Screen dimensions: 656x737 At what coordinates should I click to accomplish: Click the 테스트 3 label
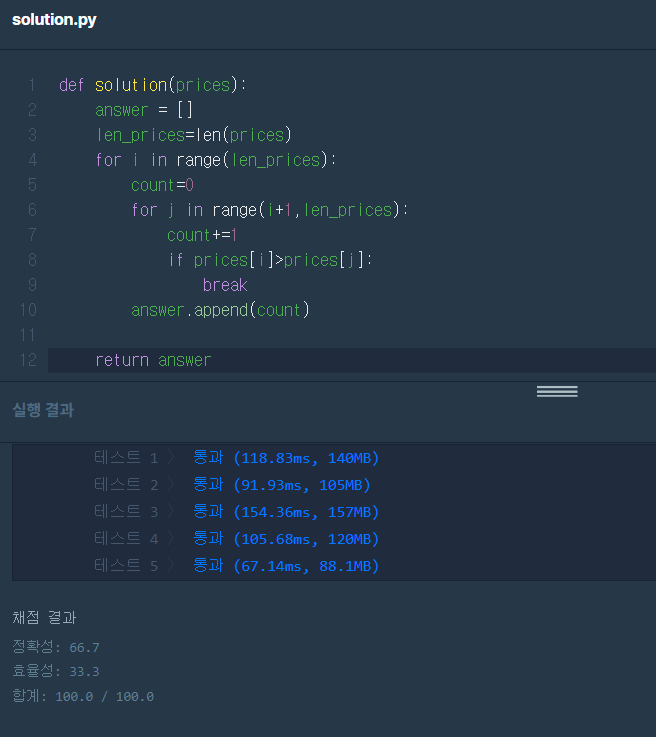pos(126,511)
